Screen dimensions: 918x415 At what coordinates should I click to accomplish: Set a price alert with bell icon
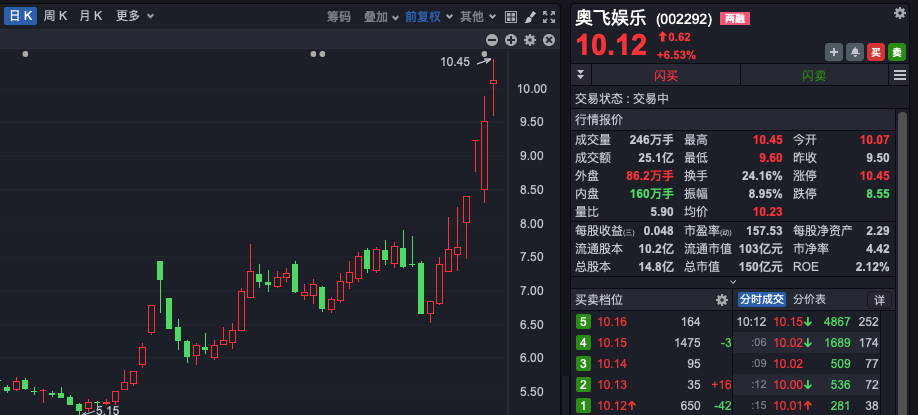pyautogui.click(x=855, y=52)
